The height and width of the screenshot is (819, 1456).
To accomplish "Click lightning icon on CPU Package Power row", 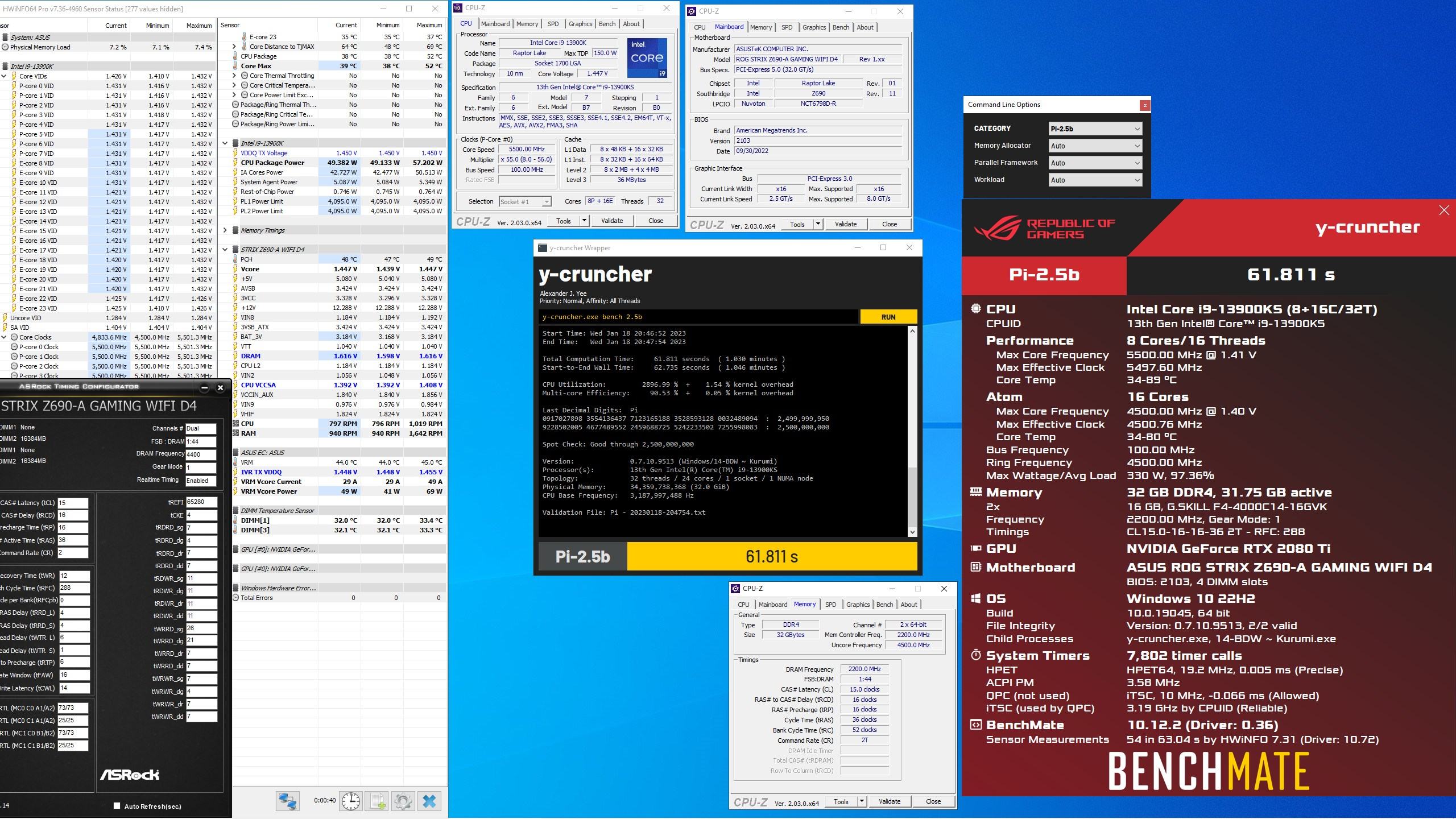I will [235, 163].
